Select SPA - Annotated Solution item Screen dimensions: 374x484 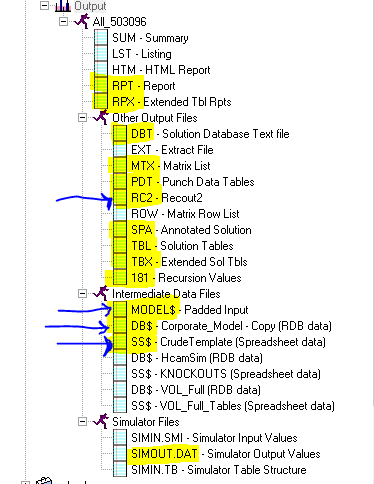[x=191, y=230]
